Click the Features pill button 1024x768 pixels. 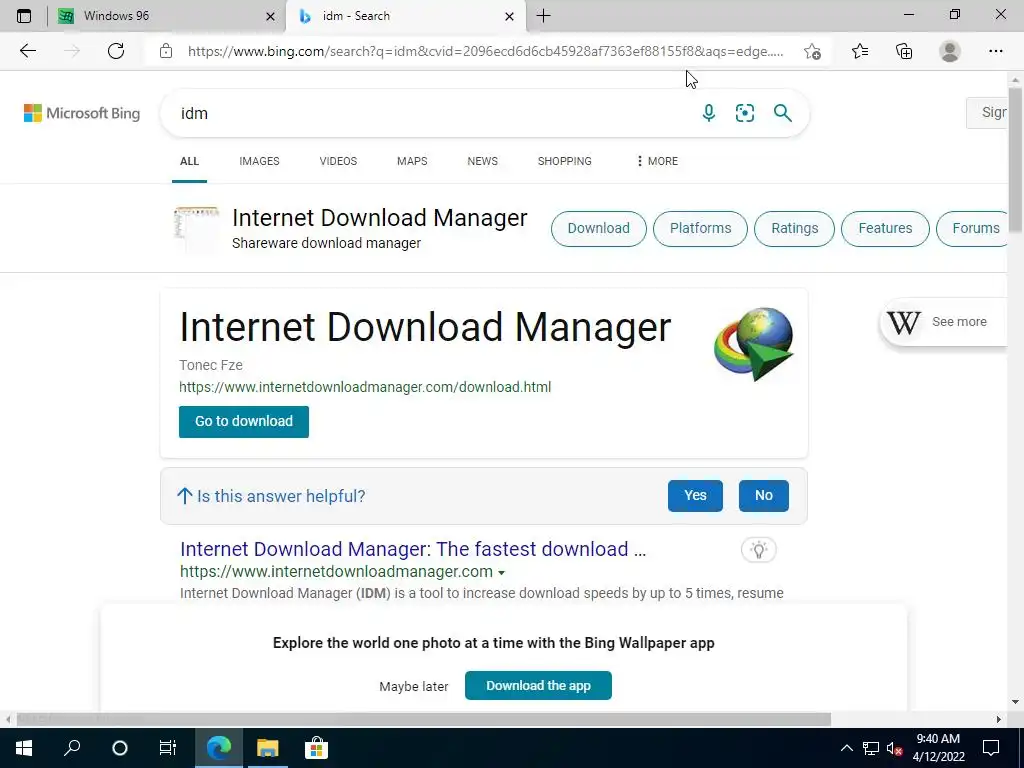click(885, 229)
